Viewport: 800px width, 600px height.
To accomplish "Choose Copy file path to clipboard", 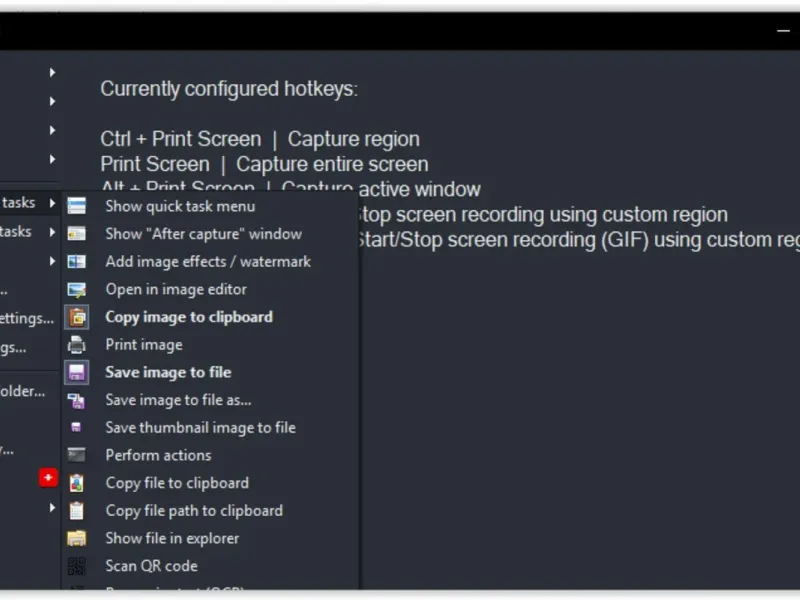I will pos(194,511).
